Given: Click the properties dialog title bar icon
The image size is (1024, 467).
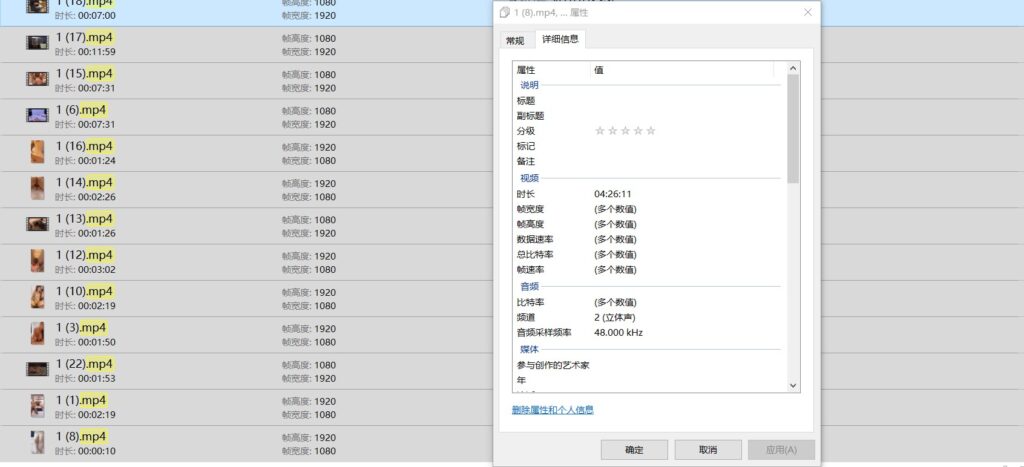Looking at the screenshot, I should coord(505,12).
